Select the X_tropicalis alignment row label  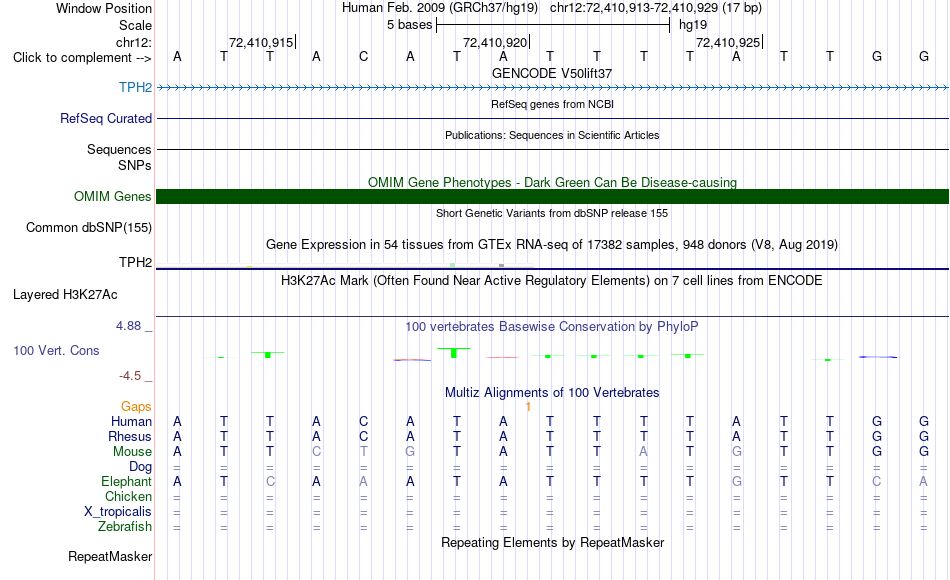click(118, 512)
